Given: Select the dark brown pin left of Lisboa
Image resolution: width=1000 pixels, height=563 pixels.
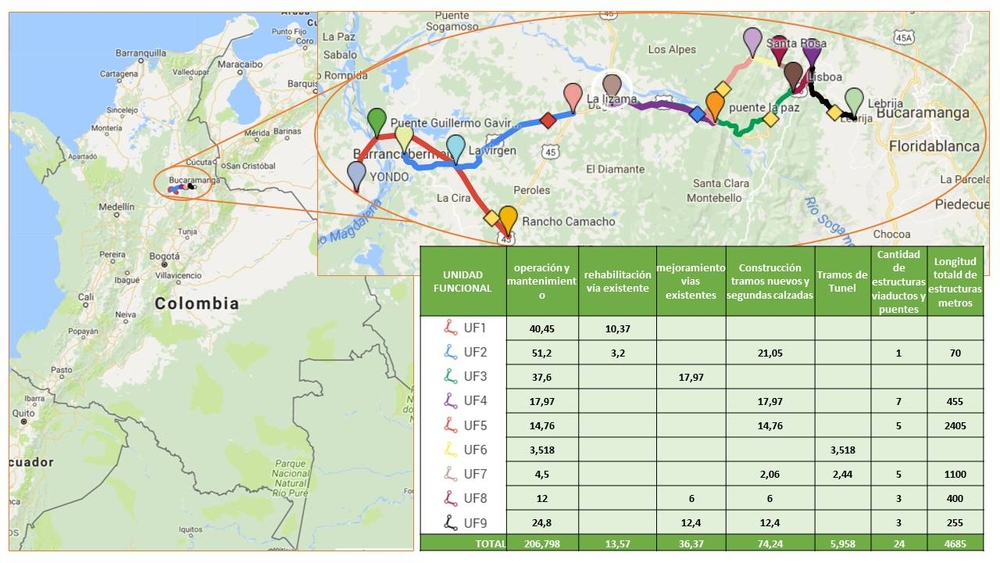Looking at the screenshot, I should click(793, 77).
